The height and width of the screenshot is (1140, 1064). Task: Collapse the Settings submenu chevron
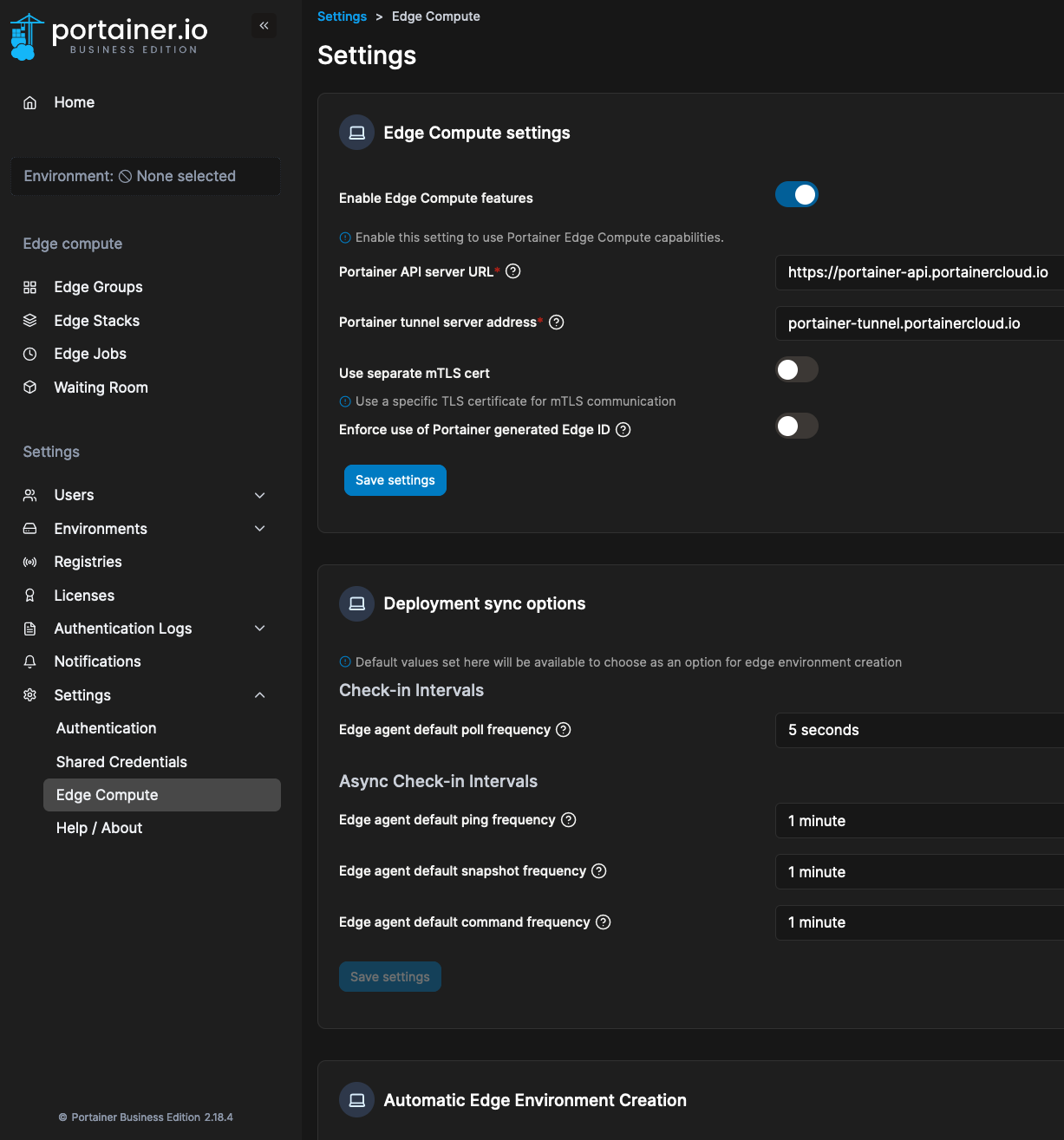pos(259,695)
